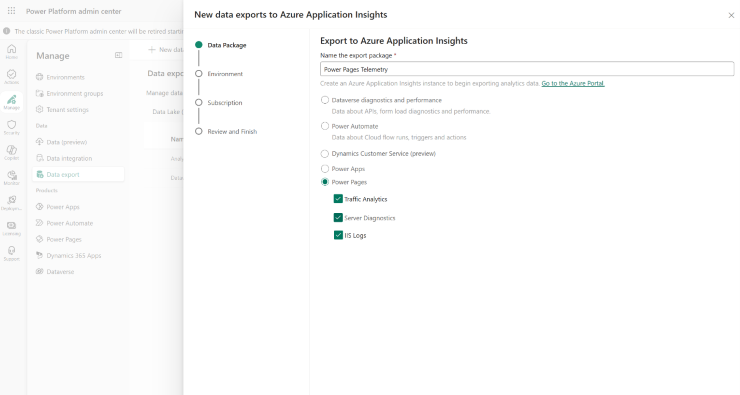Open Support in left rail

click(11, 253)
